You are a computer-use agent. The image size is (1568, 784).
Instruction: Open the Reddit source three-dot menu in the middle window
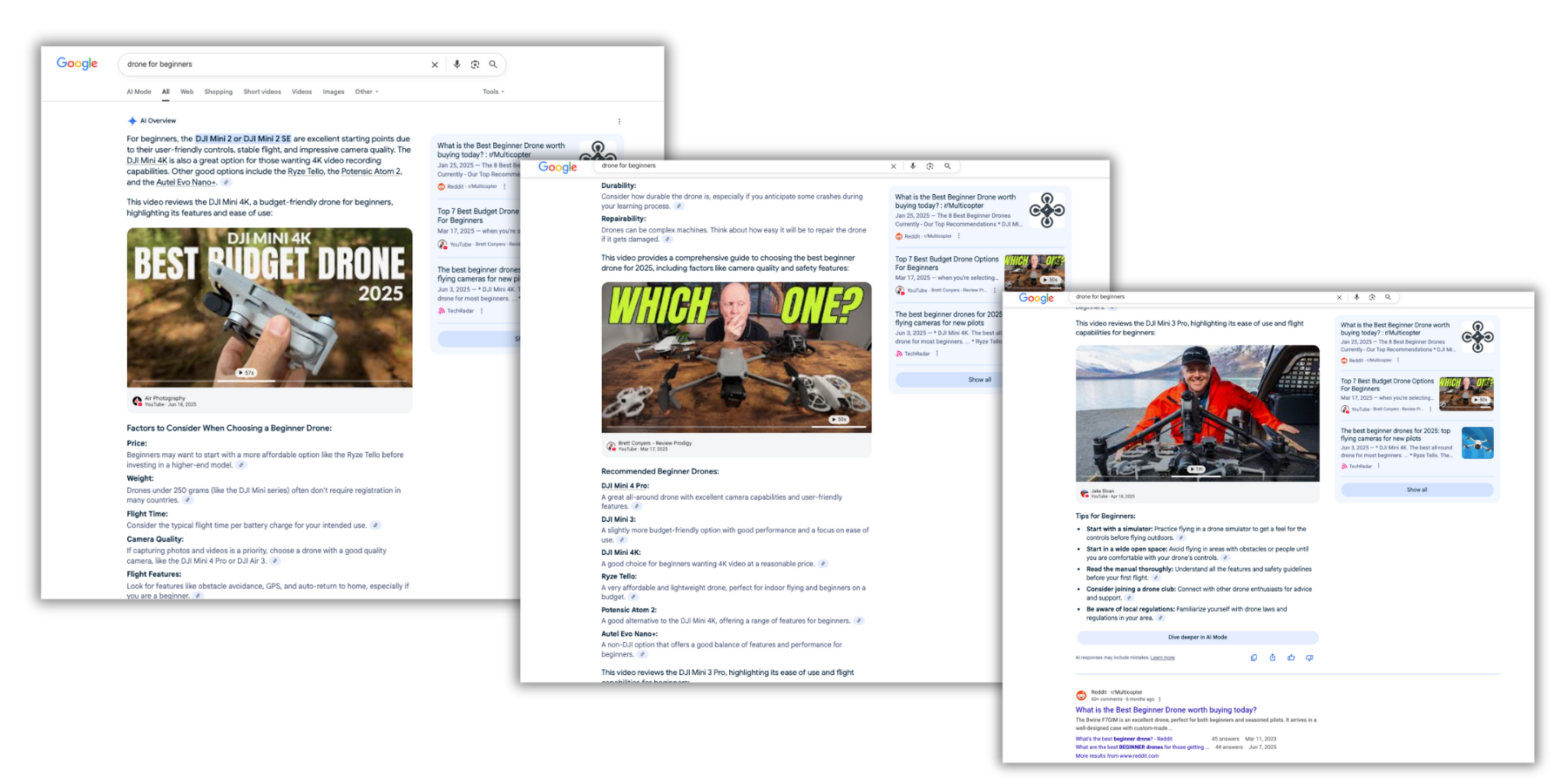coord(959,236)
